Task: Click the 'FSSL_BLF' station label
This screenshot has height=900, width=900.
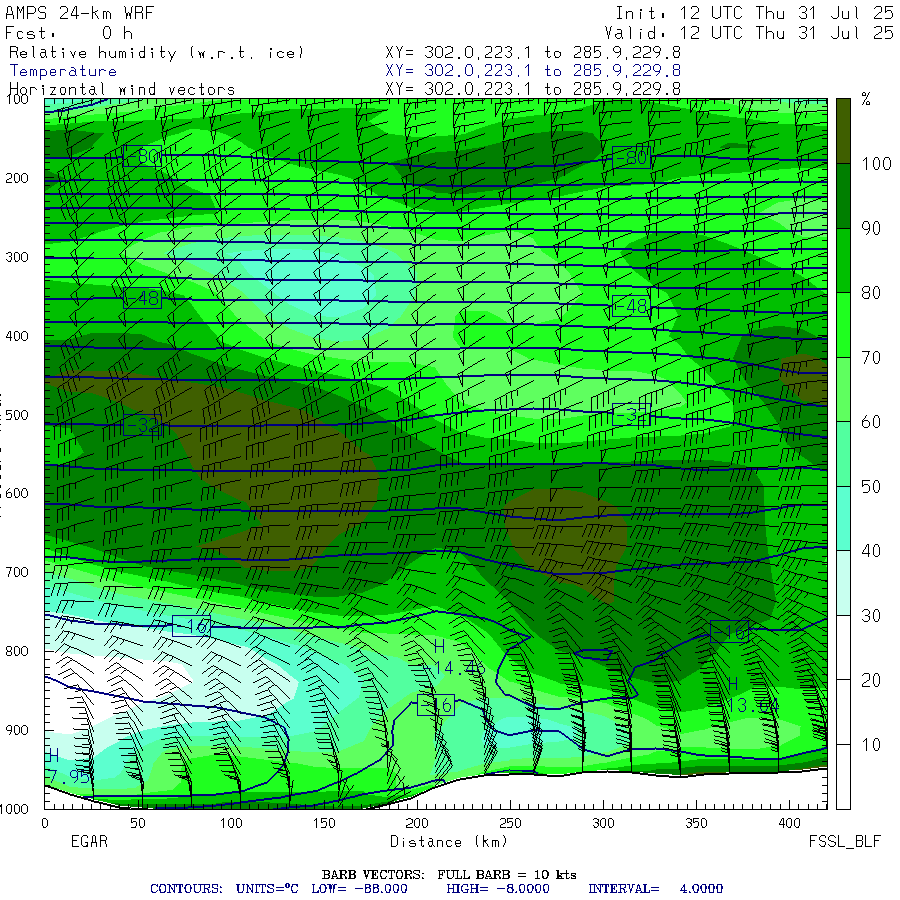Action: pos(844,841)
